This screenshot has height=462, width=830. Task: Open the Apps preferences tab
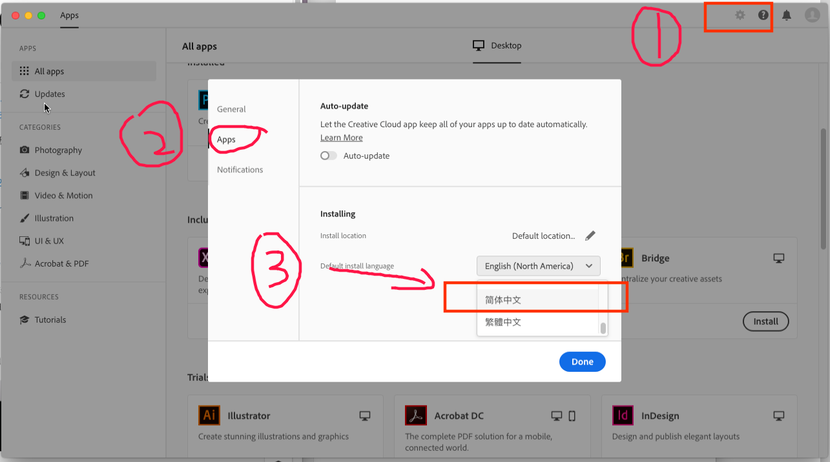[x=226, y=139]
